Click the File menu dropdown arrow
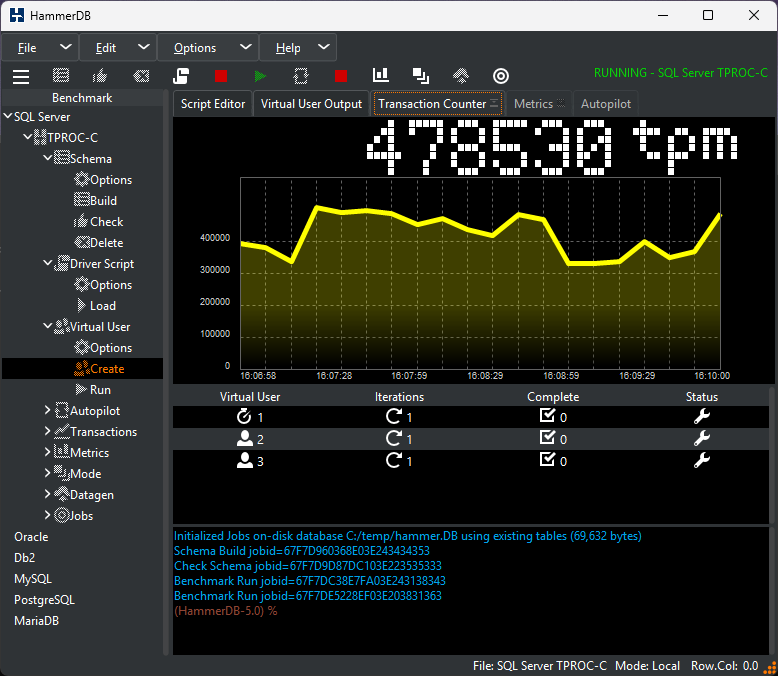Viewport: 778px width, 676px height. coord(65,47)
